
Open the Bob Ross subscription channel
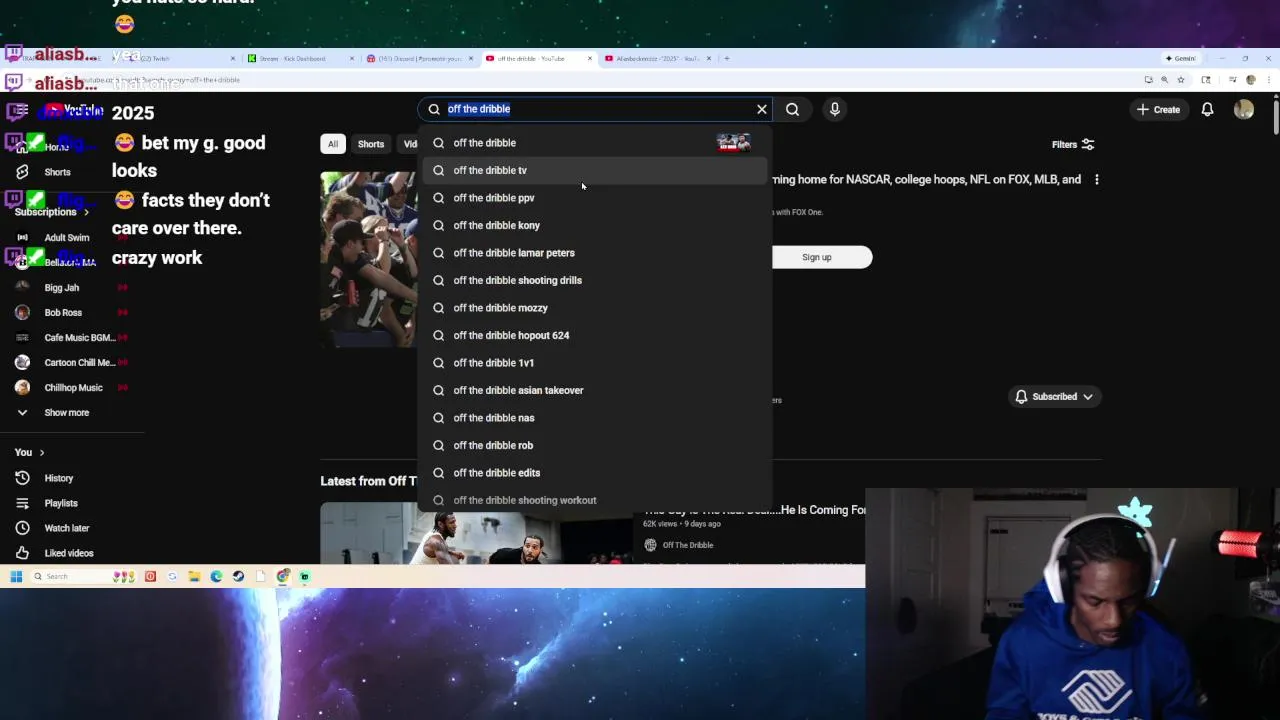tap(63, 313)
